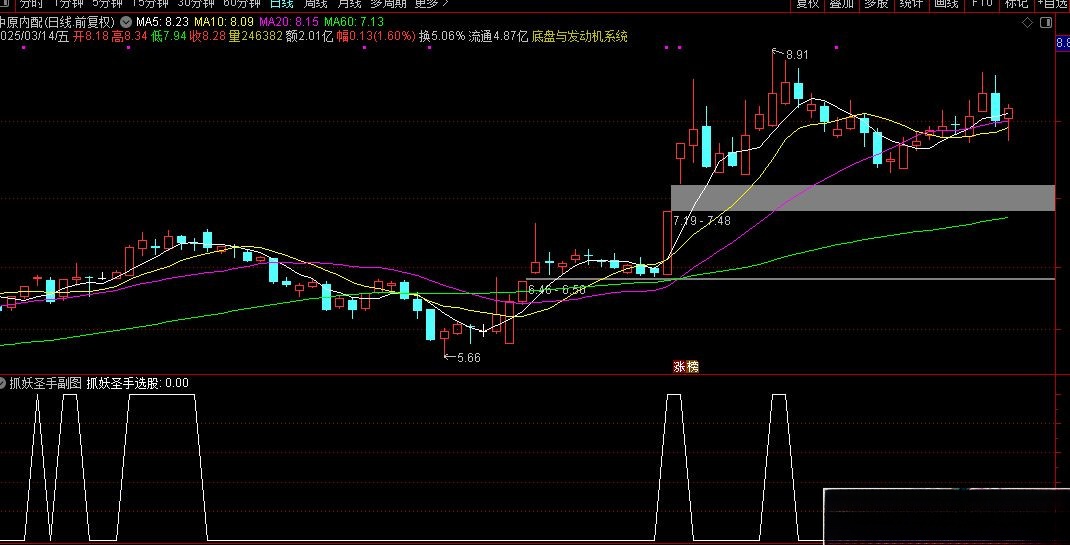Open the dropdown arrow beside 中原内配 title
1070x545 pixels.
(x=124, y=21)
